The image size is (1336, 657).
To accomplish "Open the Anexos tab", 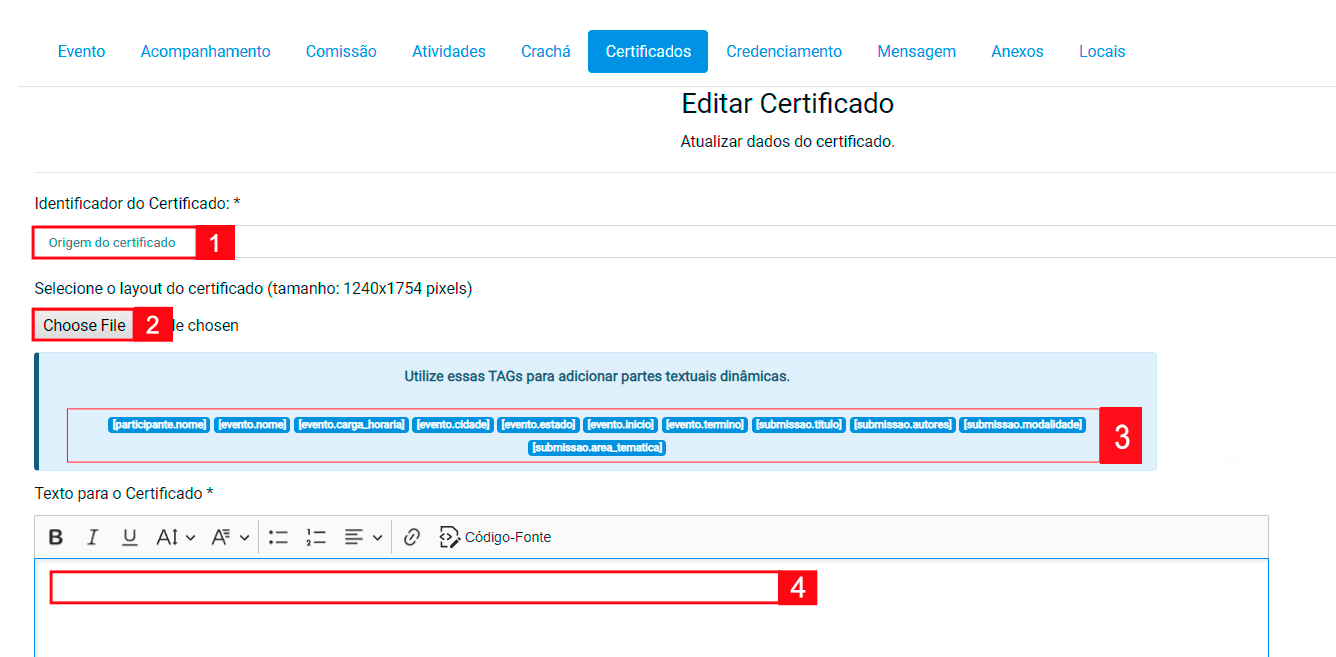I will point(1017,51).
